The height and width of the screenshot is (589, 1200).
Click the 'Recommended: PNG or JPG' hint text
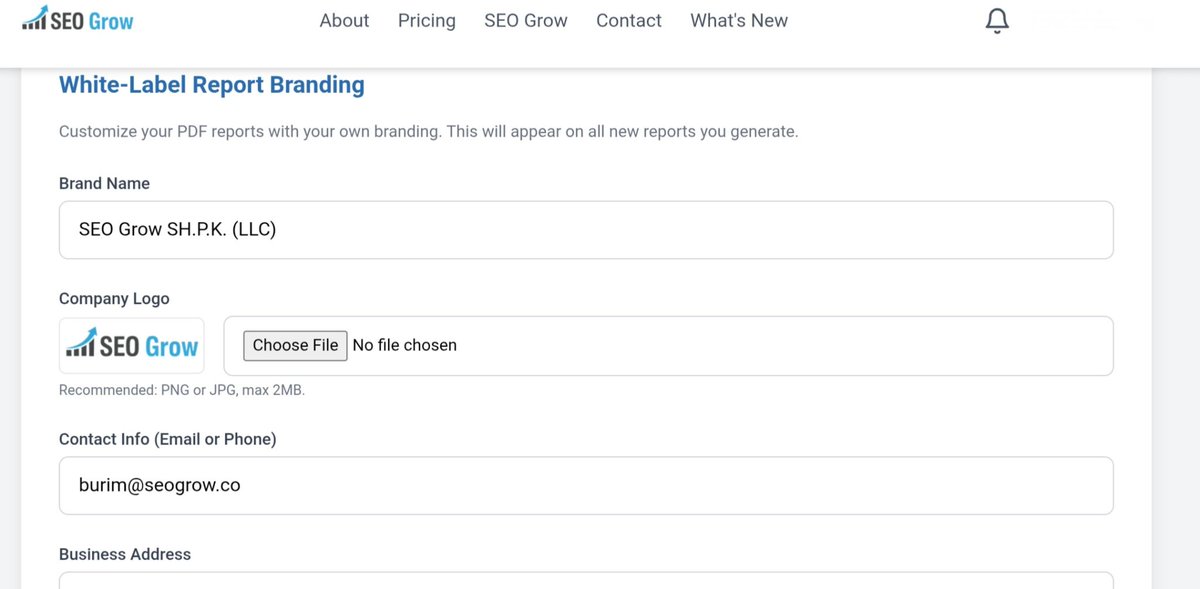(x=182, y=390)
